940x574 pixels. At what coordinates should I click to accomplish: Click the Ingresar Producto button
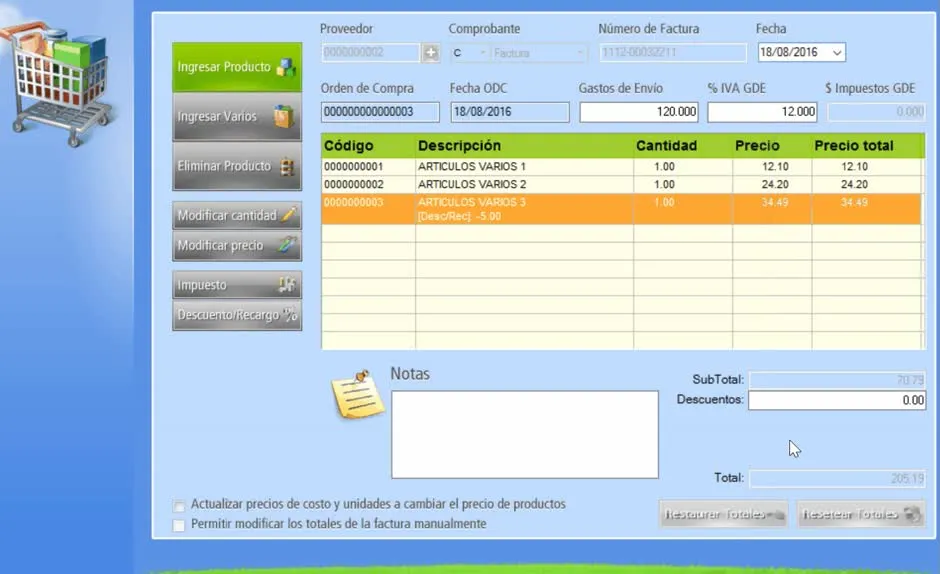237,67
